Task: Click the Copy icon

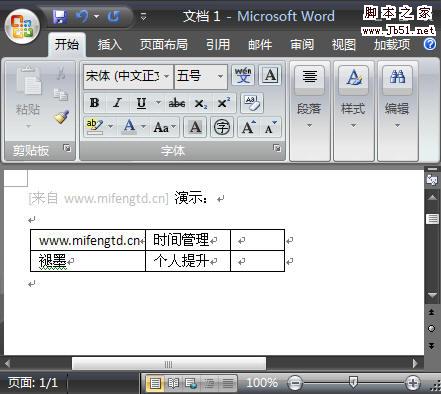Action: tap(61, 95)
